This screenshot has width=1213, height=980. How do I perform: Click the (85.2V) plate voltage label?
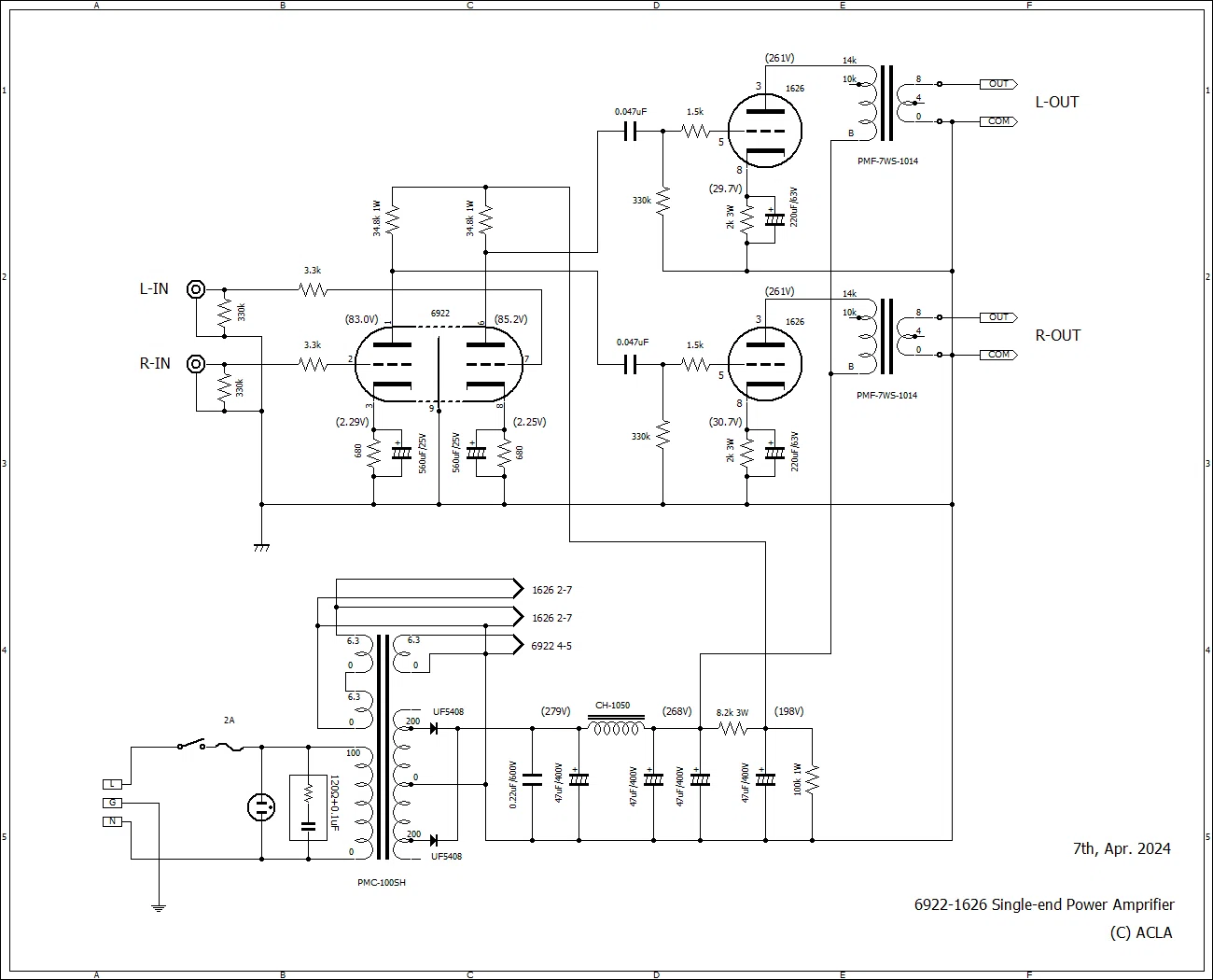[x=511, y=319]
